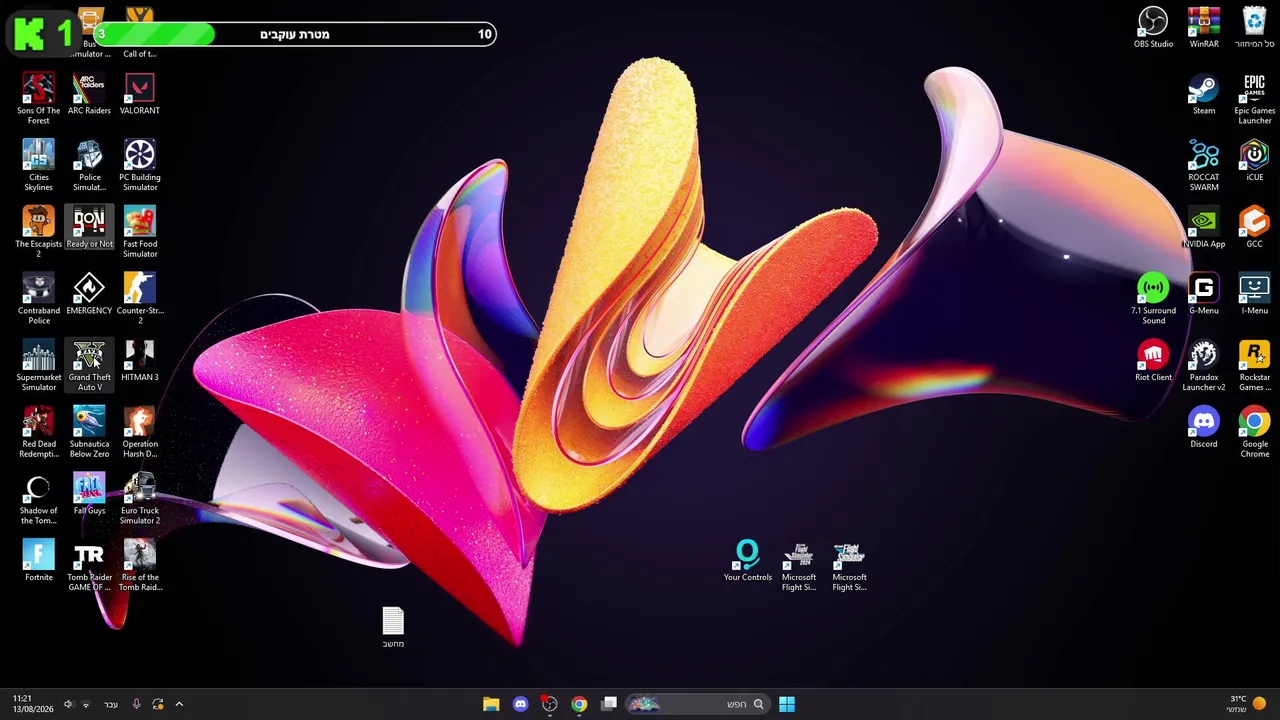1280x720 pixels.
Task: Select the EMERGENCY game icon
Action: click(x=89, y=294)
